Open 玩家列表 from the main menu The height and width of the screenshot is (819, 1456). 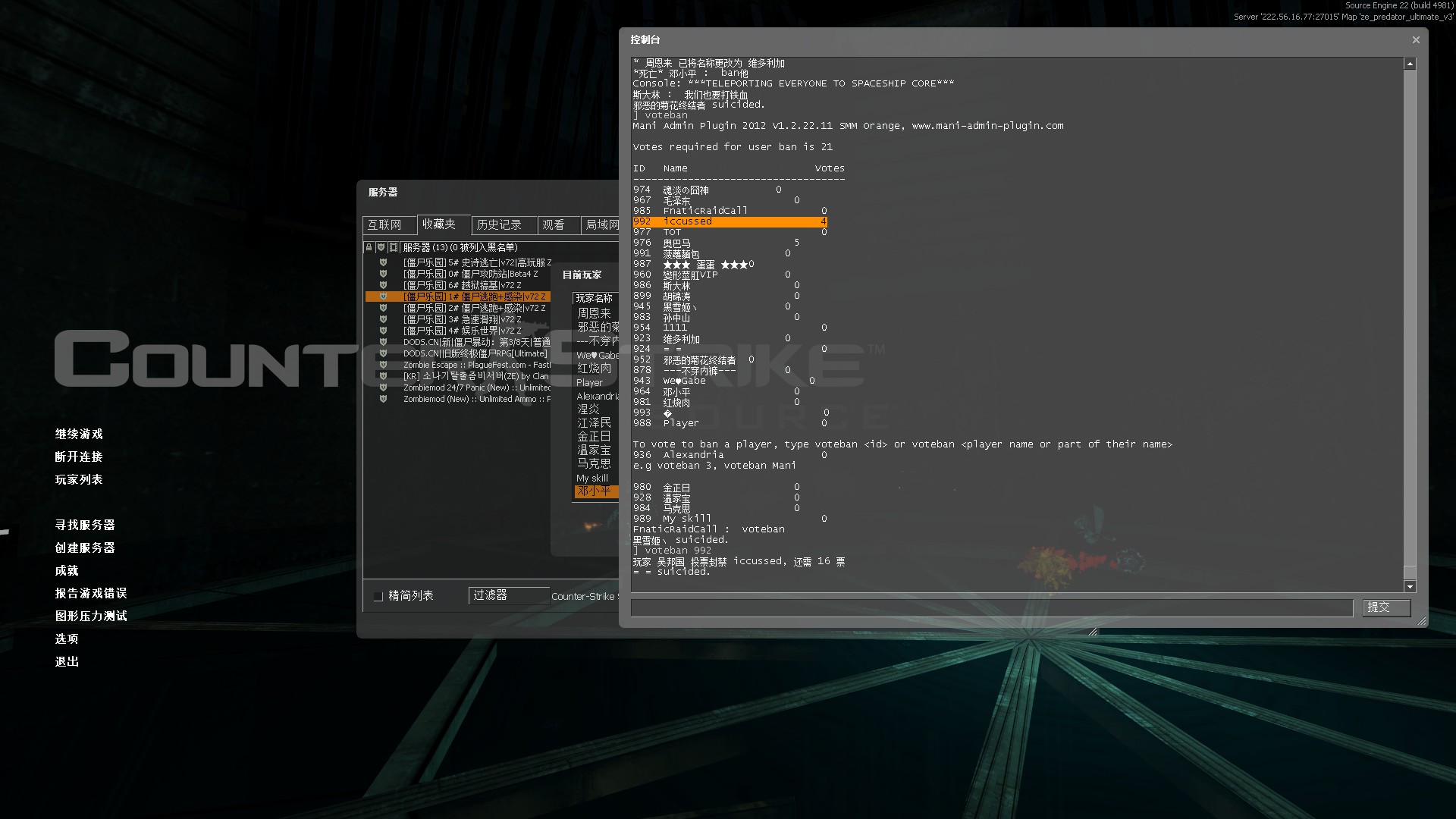tap(79, 480)
